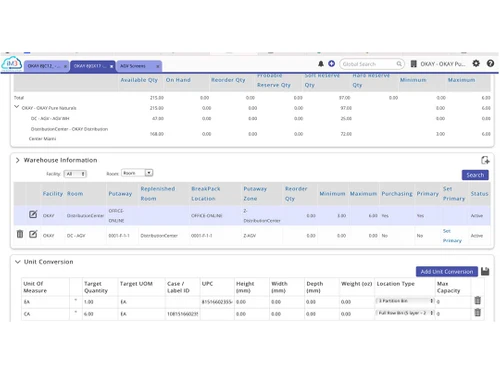Open the help question mark icon
Screen dimensions: 500x375
pyautogui.click(x=490, y=63)
